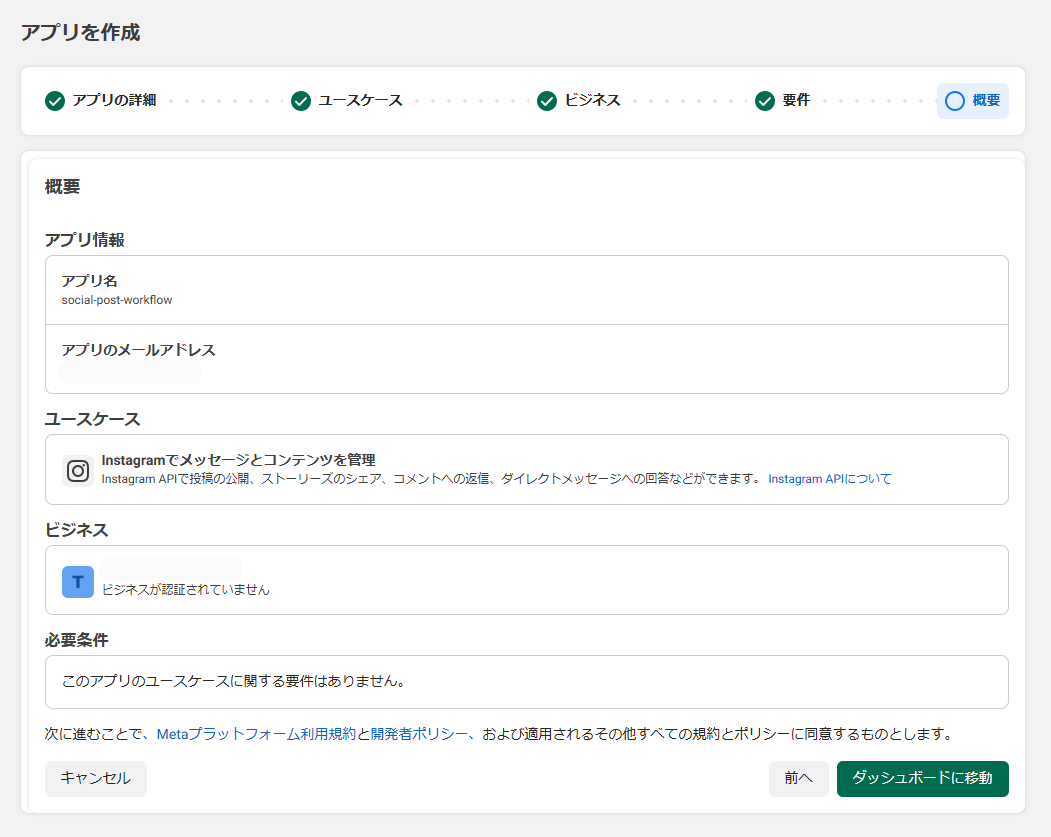The height and width of the screenshot is (837, 1051).
Task: Go to the アプリの詳細 step label
Action: point(114,101)
